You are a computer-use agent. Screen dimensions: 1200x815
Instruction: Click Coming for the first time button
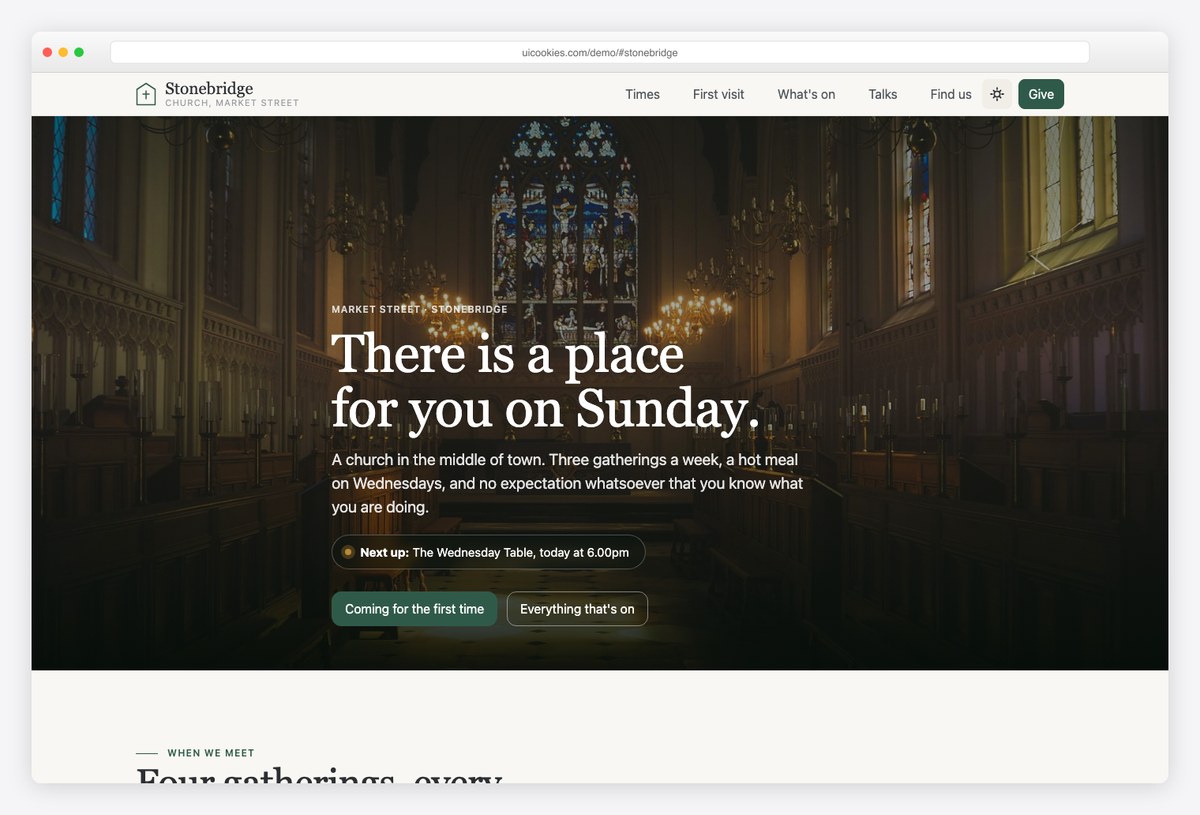(414, 609)
